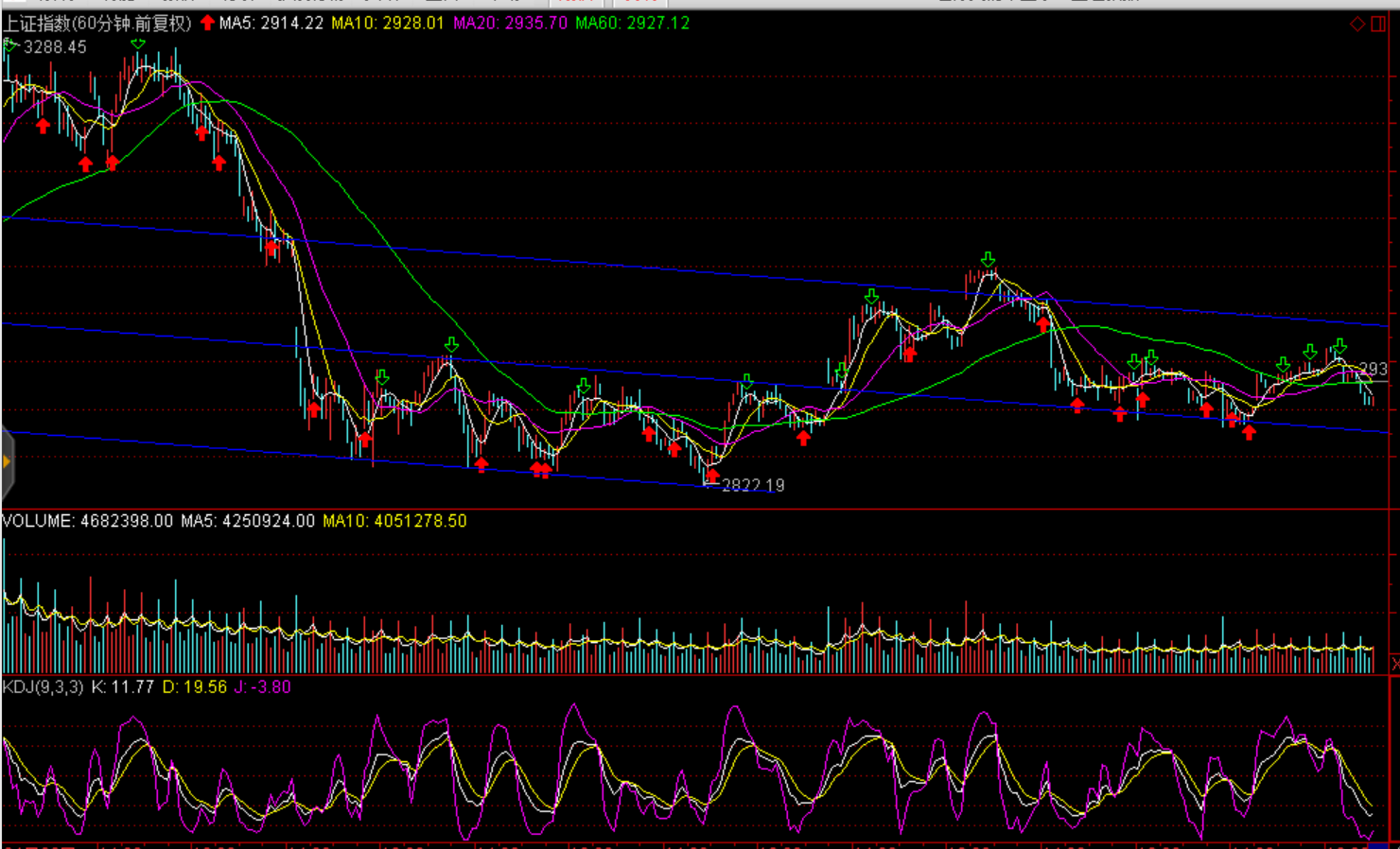Click the green sell arrow above the highest right peak
The image size is (1400, 849).
pyautogui.click(x=988, y=259)
